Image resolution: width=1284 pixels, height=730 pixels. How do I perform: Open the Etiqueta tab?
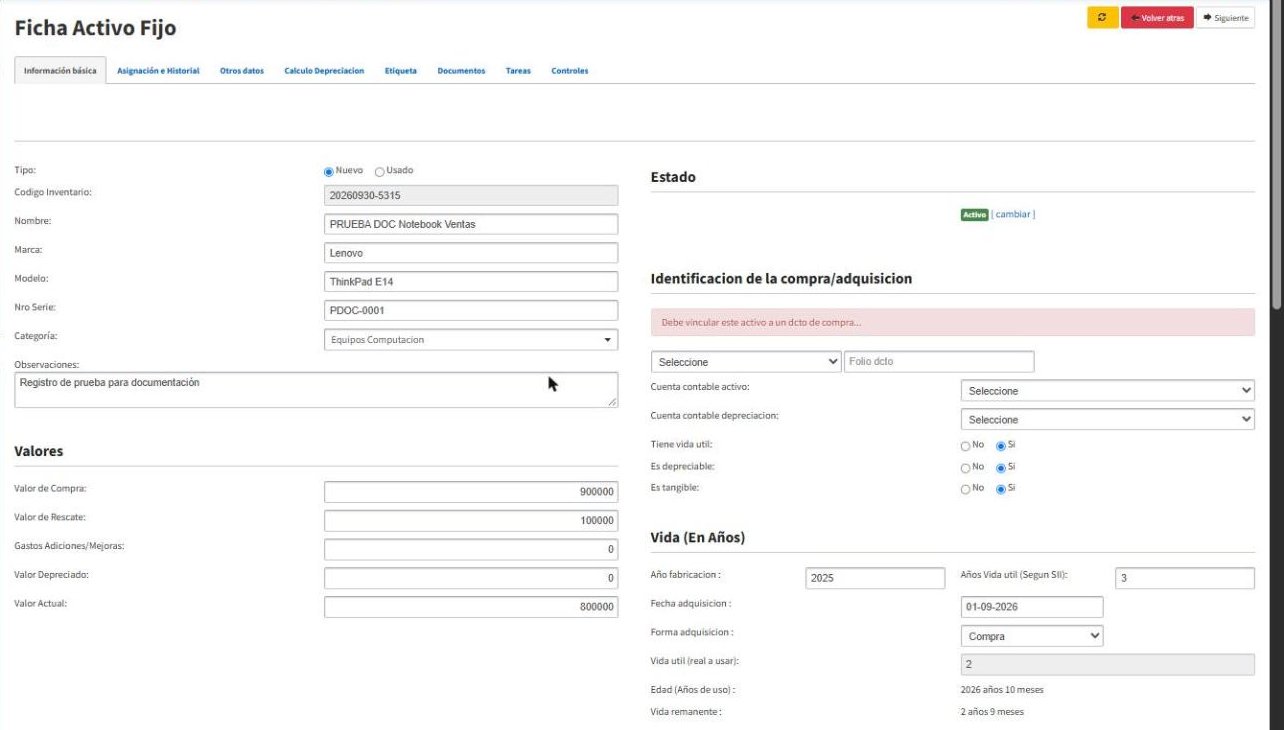tap(401, 71)
